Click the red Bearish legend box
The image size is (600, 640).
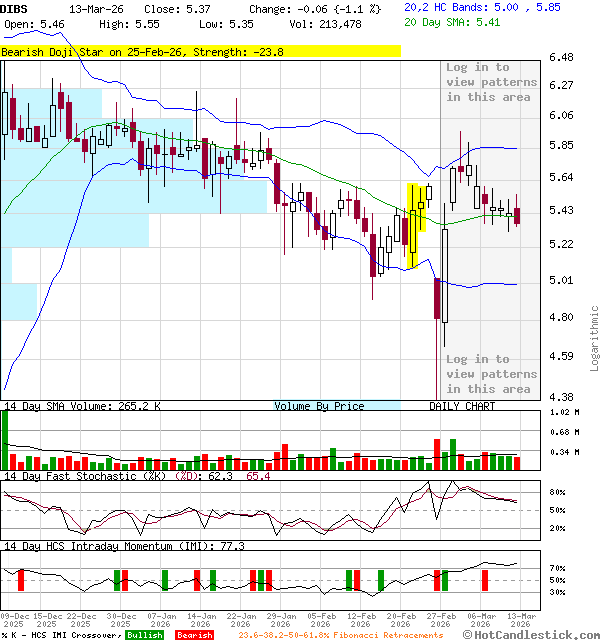tap(193, 635)
